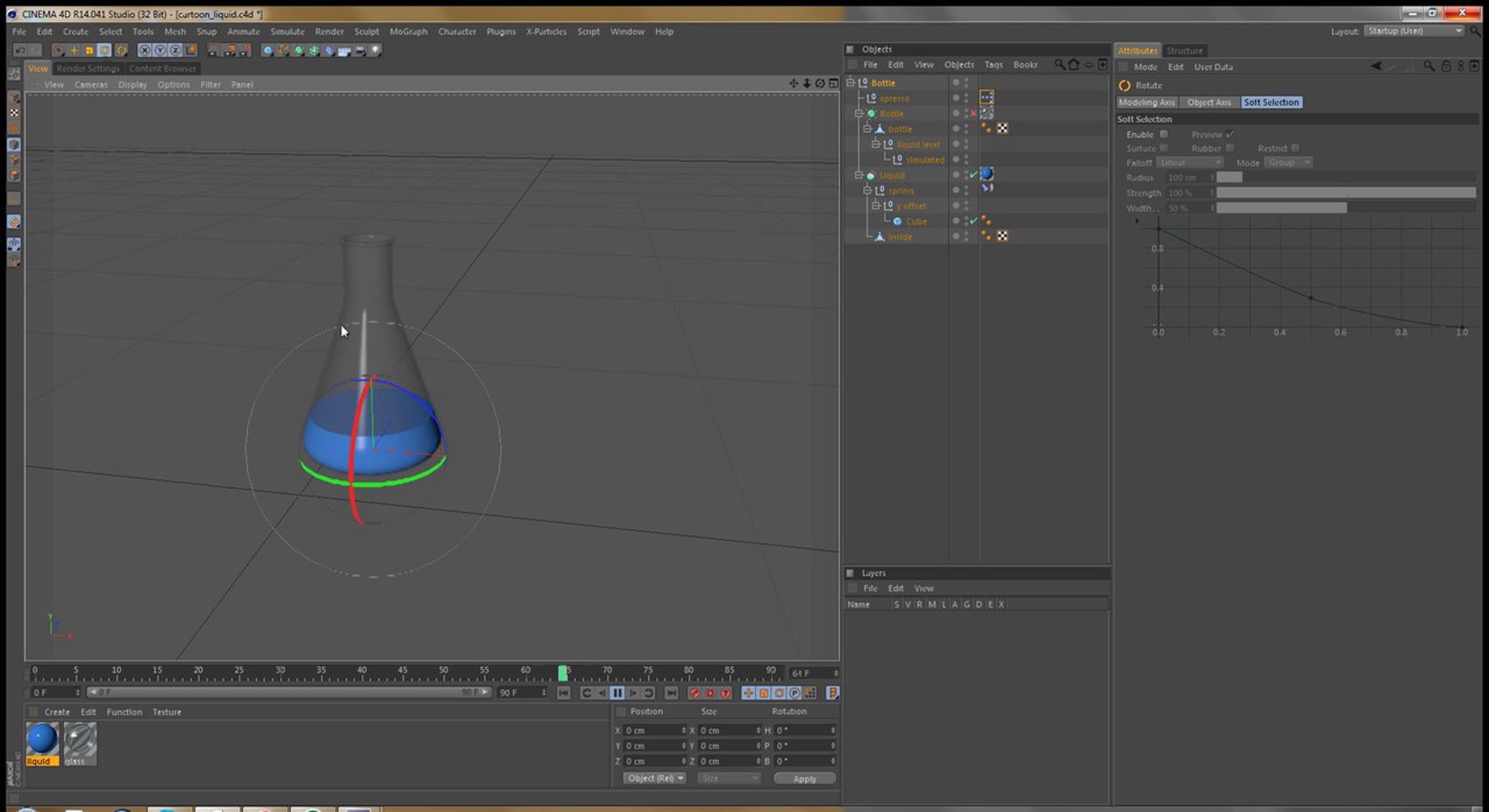The width and height of the screenshot is (1489, 812).
Task: Switch to the Content Browser tab
Action: 163,68
